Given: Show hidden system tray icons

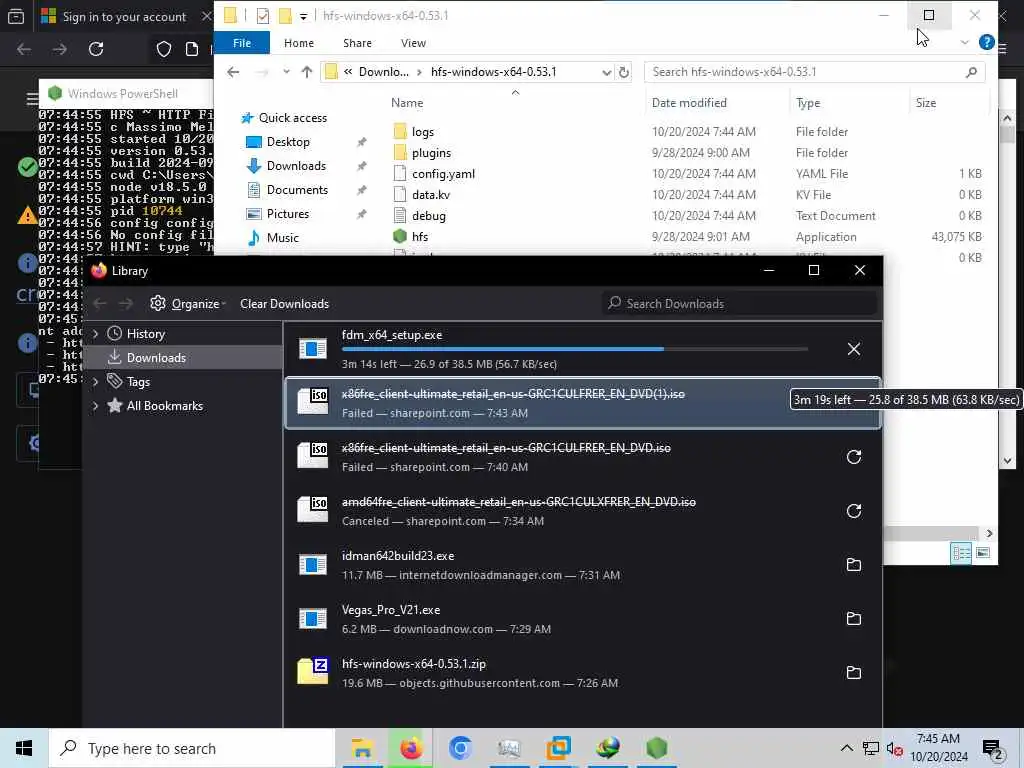Looking at the screenshot, I should point(846,748).
